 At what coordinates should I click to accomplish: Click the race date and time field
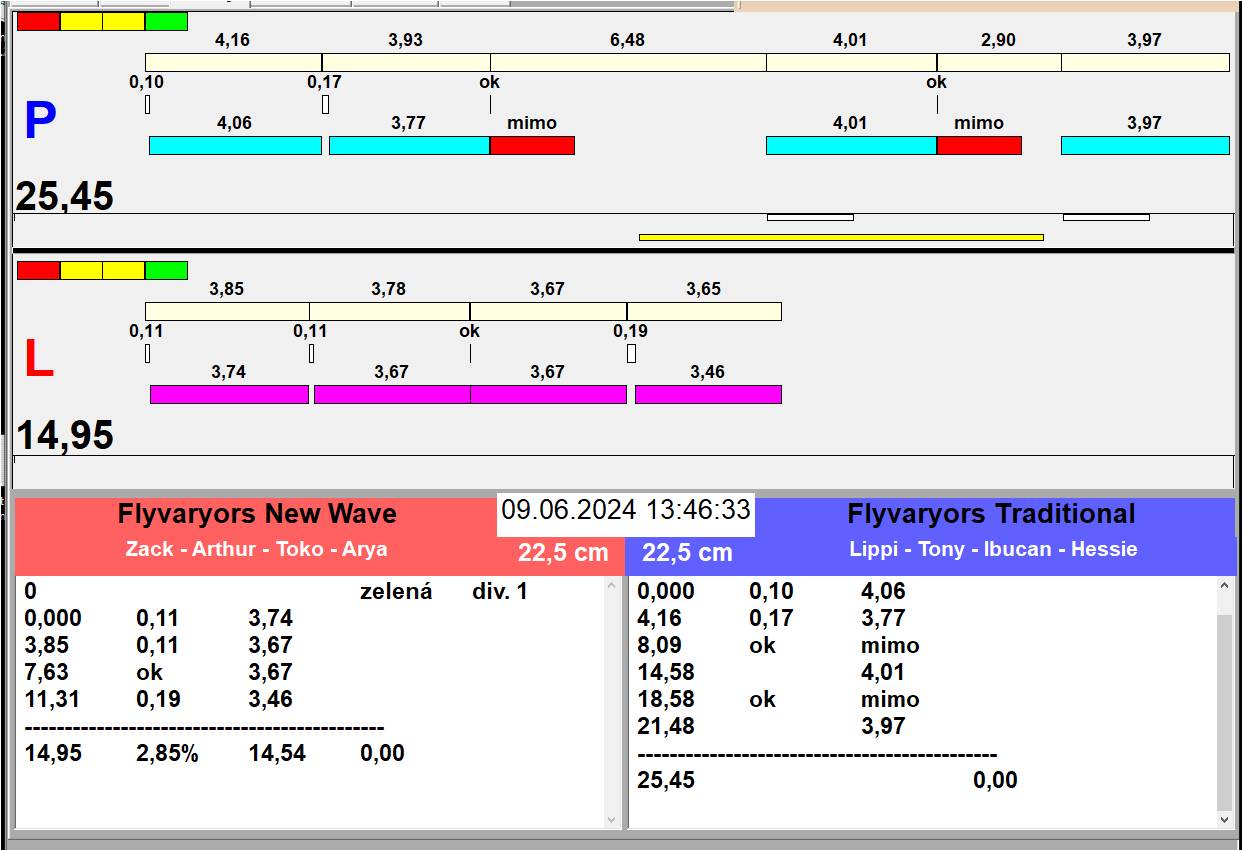click(626, 510)
